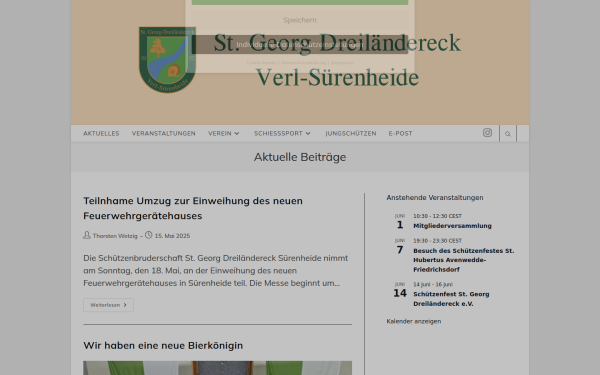The height and width of the screenshot is (375, 600).
Task: Click the St. Georg Dreiländereck site title
Action: tap(337, 60)
